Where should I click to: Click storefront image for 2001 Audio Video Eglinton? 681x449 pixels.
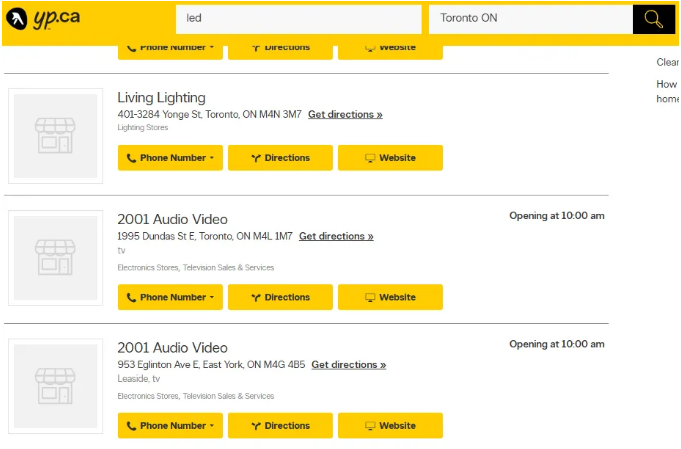pyautogui.click(x=56, y=386)
